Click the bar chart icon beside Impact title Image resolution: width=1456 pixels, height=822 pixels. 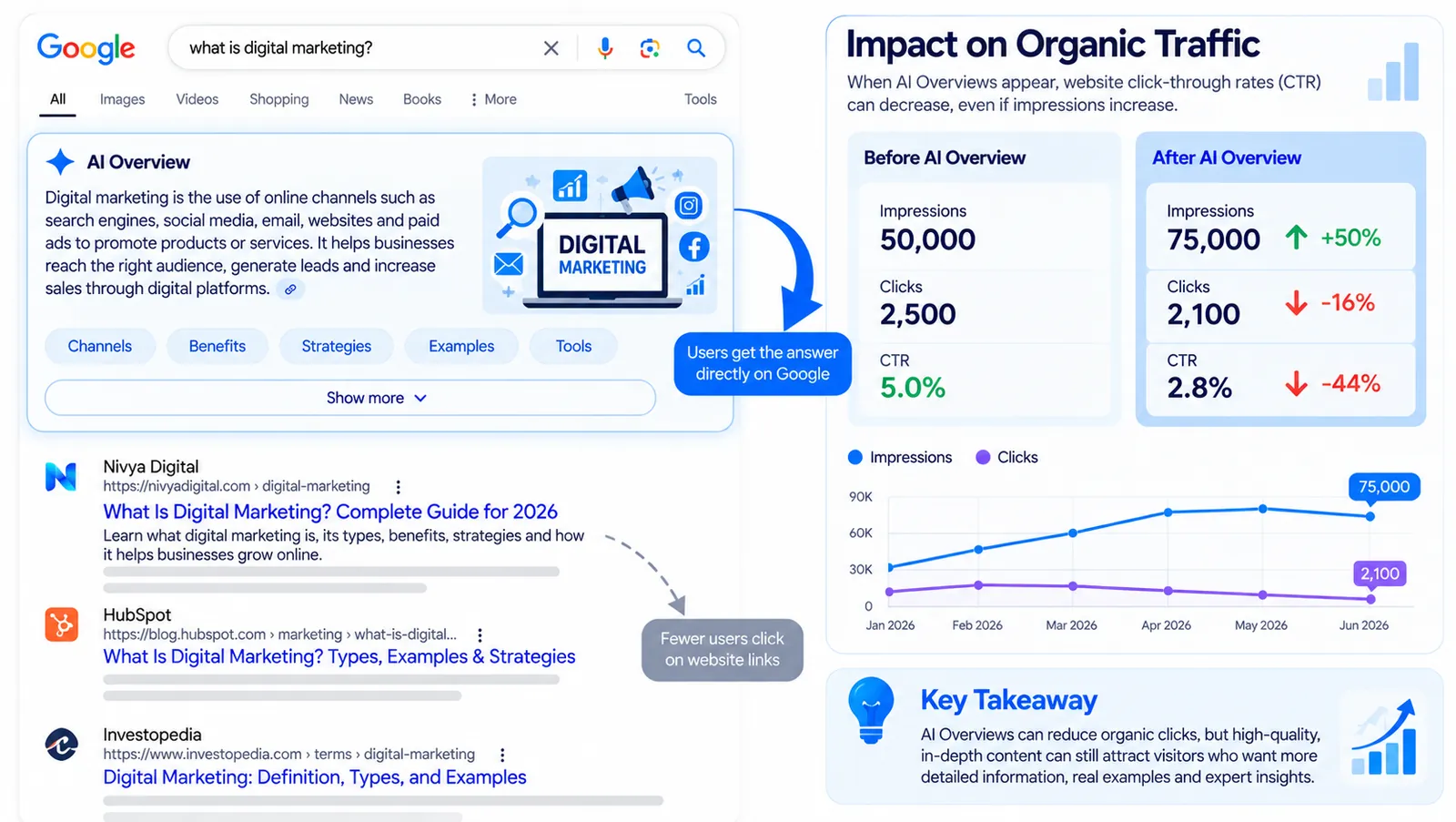pyautogui.click(x=1393, y=71)
